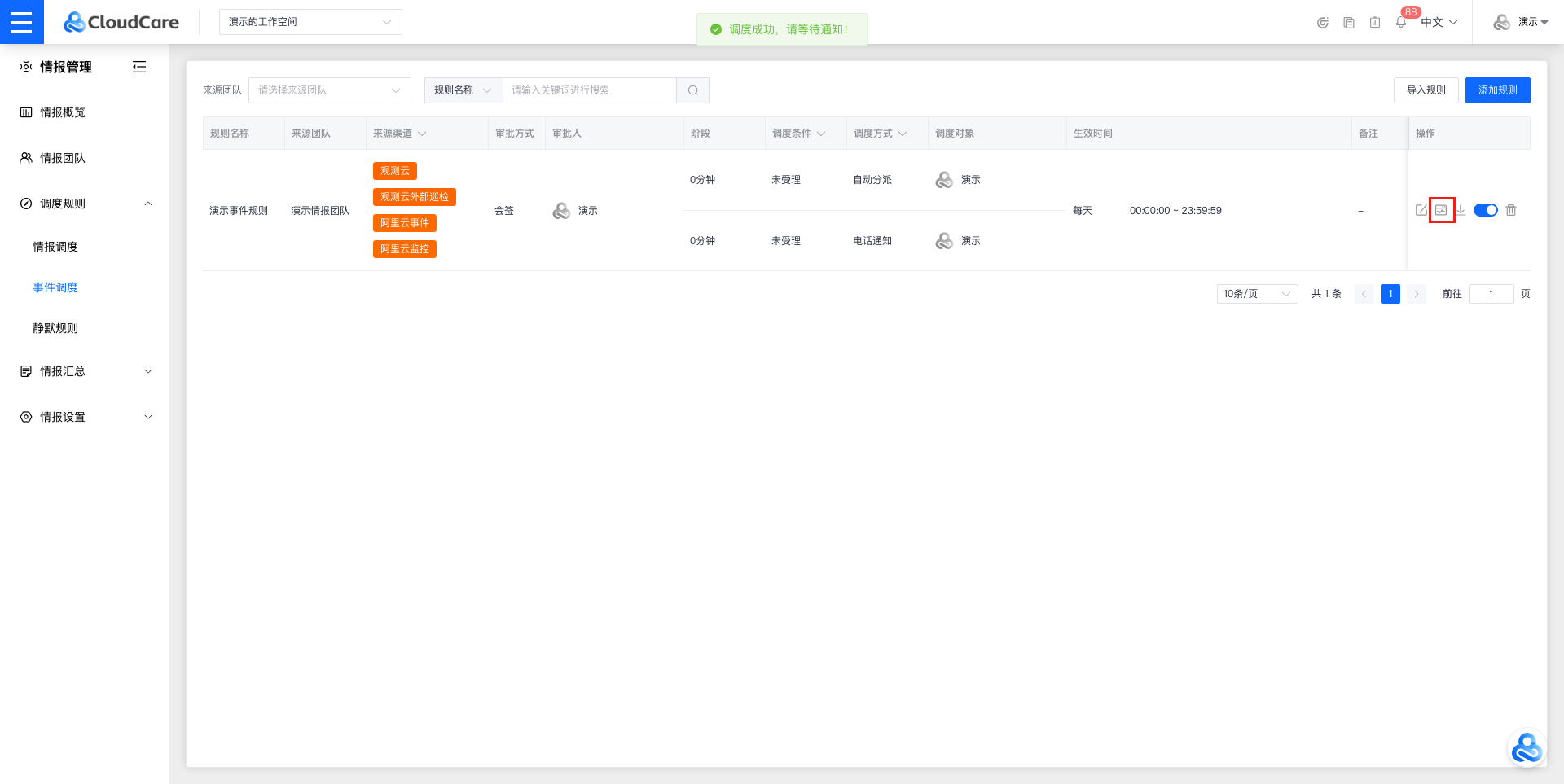Click the edit rule pencil icon

point(1421,210)
